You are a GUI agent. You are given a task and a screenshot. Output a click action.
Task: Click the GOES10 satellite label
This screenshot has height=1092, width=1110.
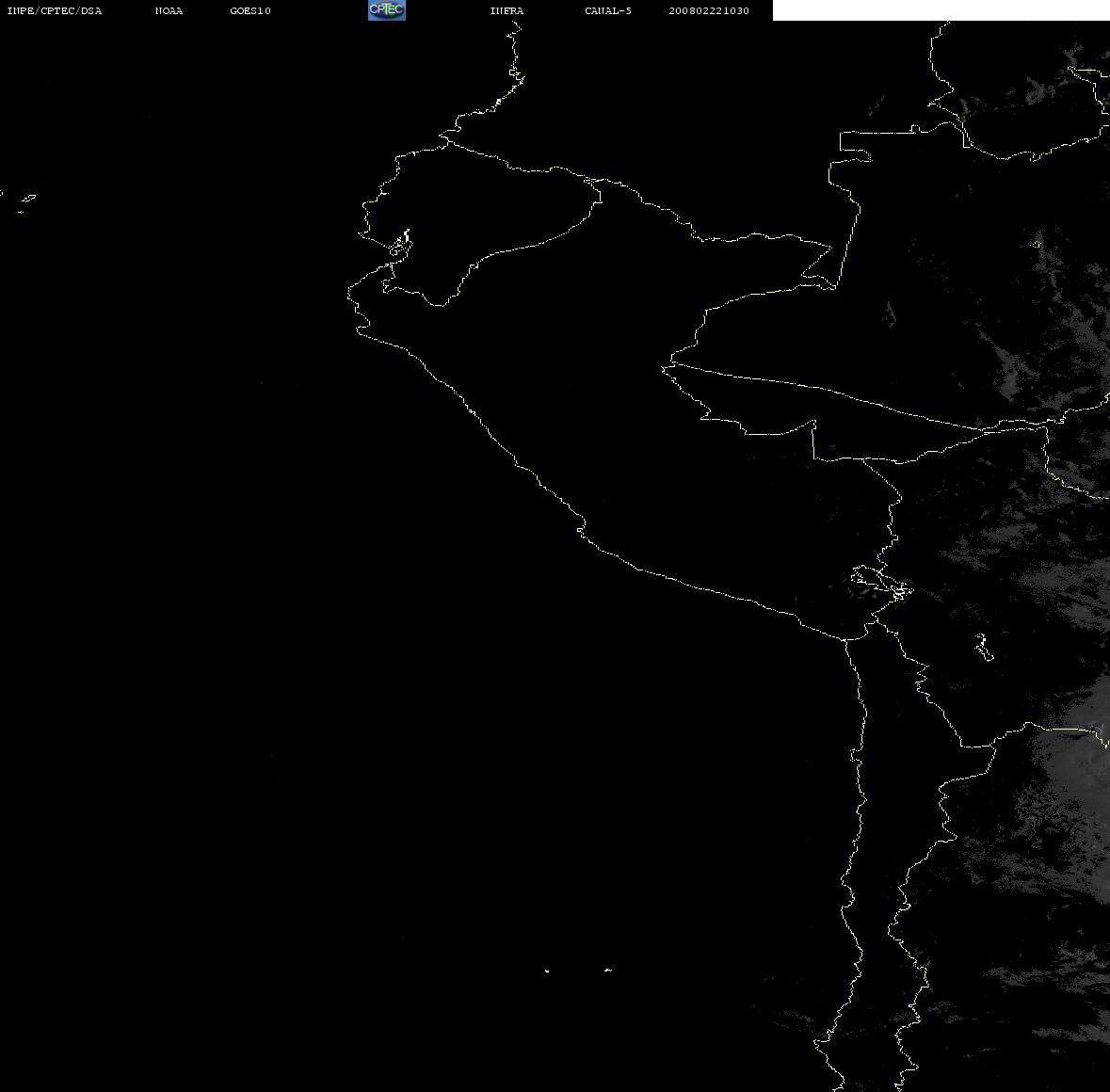[249, 10]
